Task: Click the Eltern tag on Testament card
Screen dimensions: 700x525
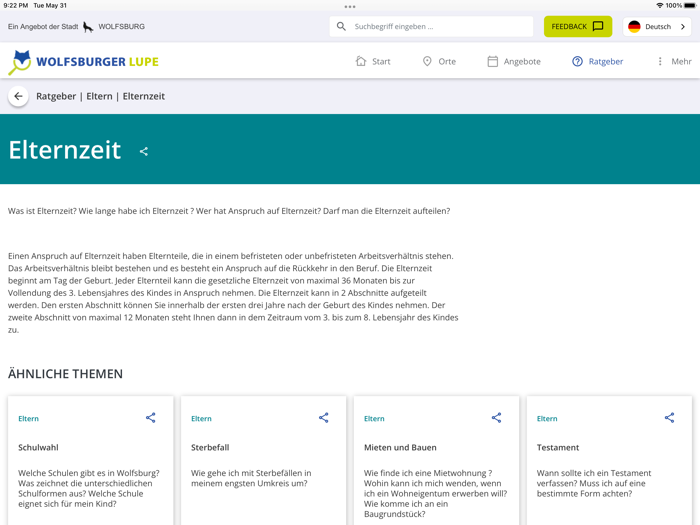Action: 547,419
